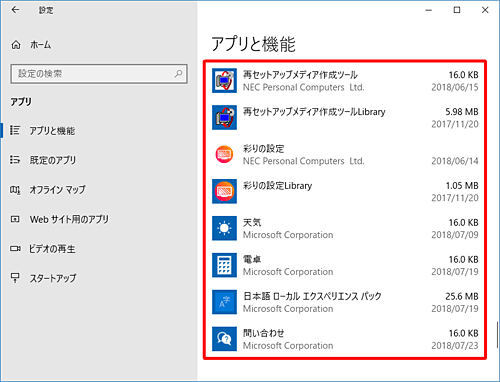Click the 25.6 MB size value
Viewport: 500px width, 382px height.
462,296
